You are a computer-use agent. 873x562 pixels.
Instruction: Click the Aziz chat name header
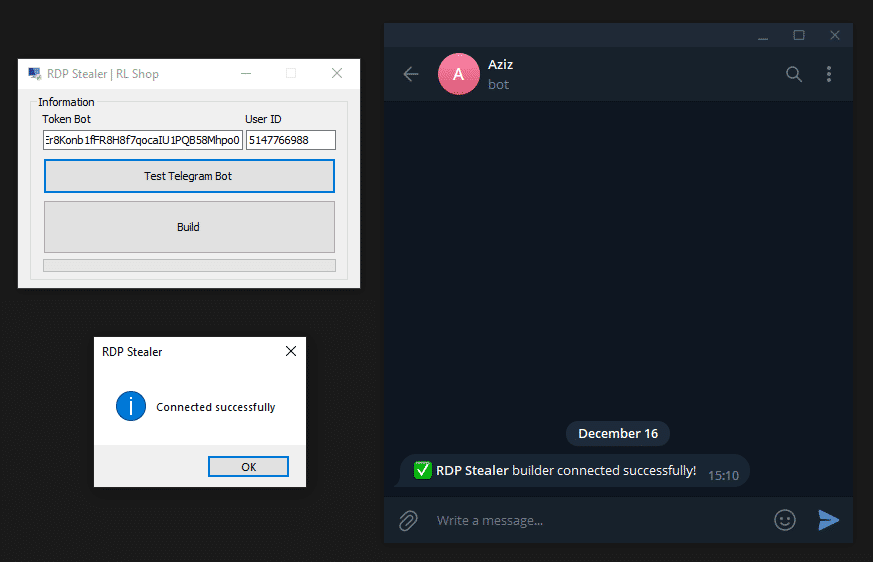pyautogui.click(x=501, y=65)
